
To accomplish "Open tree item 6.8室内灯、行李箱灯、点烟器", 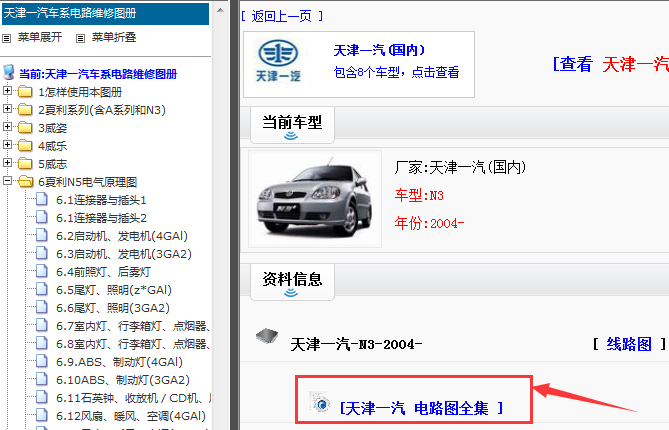I will pos(133,344).
